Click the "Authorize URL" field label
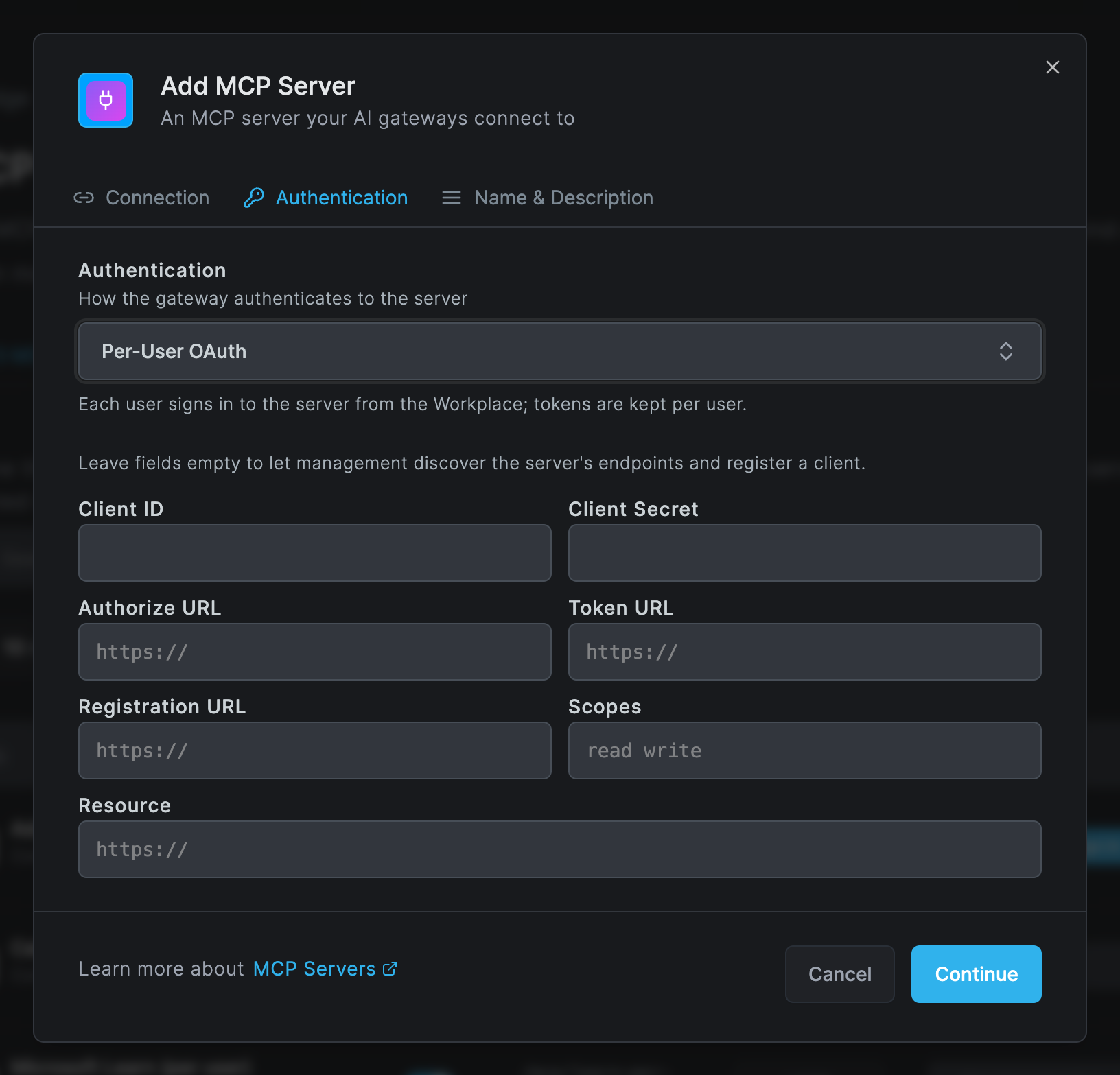1120x1075 pixels. click(x=150, y=608)
